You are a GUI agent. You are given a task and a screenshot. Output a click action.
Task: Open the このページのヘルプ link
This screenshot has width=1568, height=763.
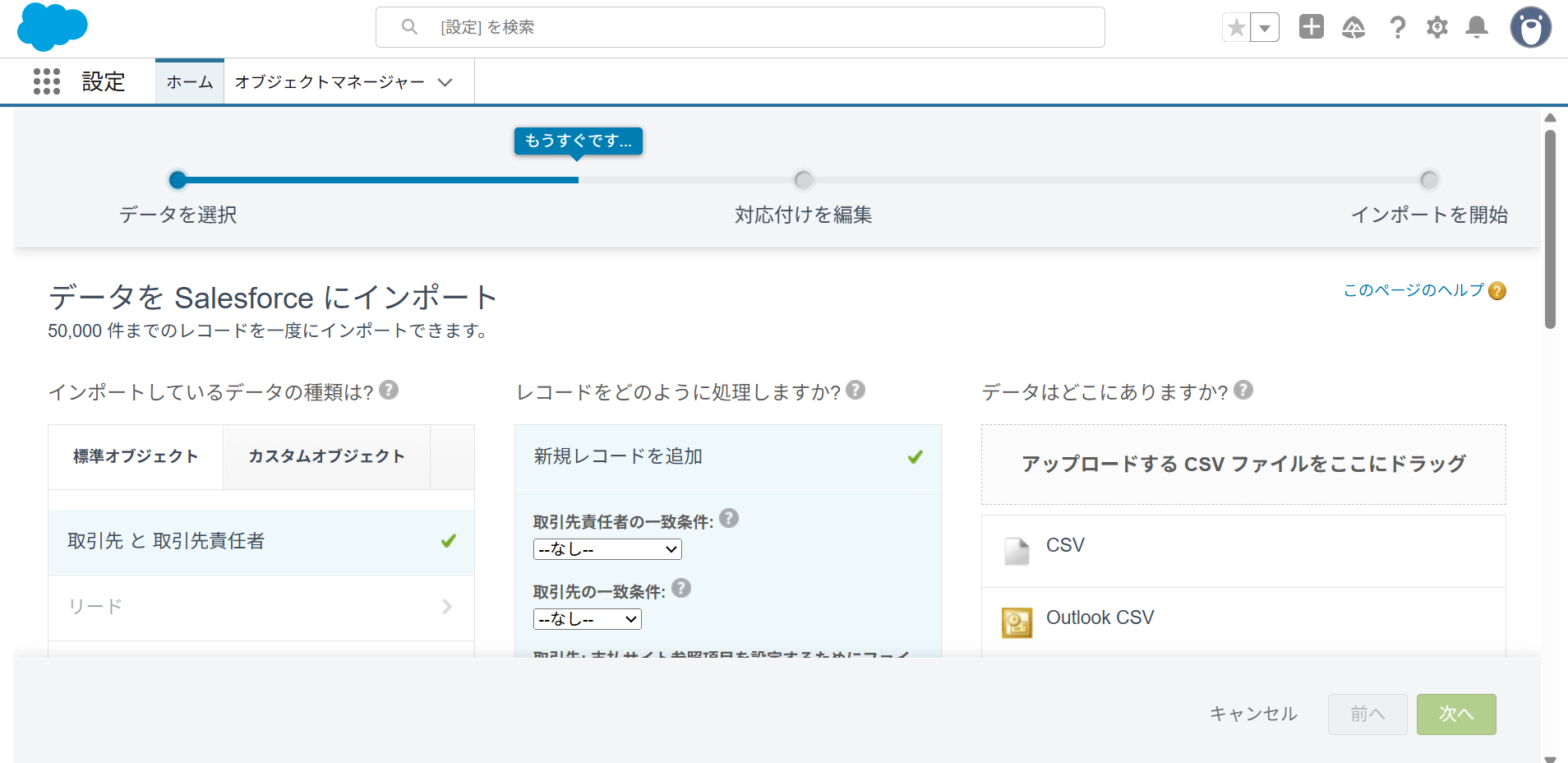(1414, 290)
